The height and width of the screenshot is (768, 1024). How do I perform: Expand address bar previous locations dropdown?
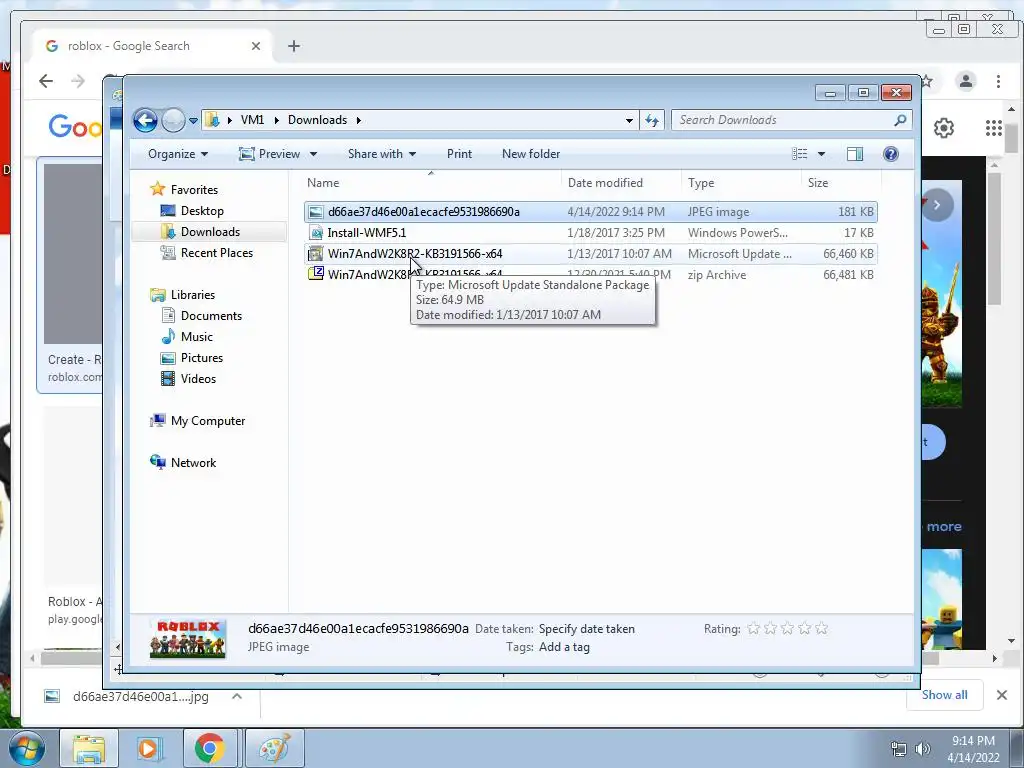tap(629, 121)
